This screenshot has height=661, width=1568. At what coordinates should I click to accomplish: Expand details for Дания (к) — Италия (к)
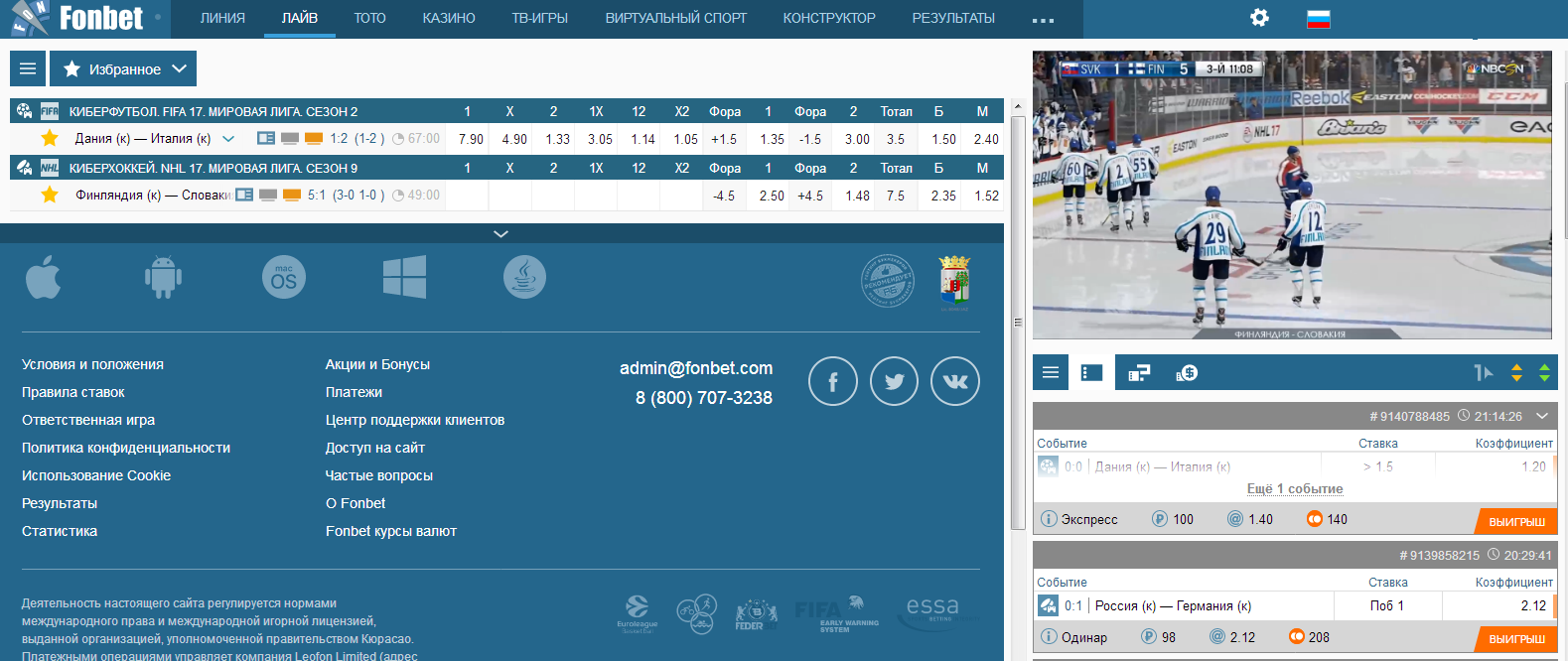[x=228, y=139]
